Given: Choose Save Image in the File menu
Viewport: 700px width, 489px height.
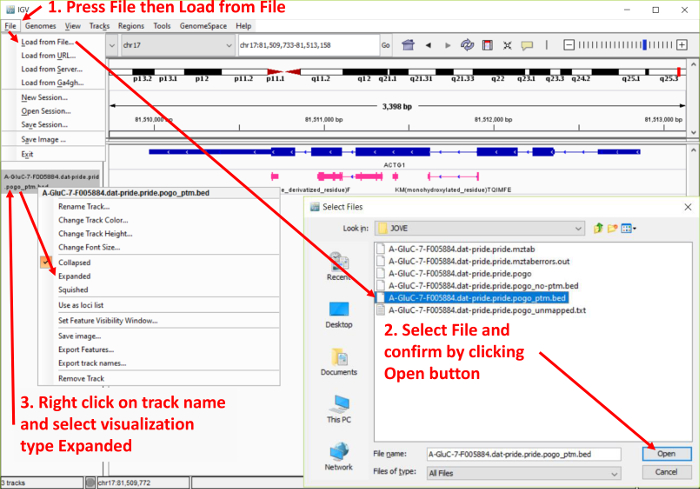Looking at the screenshot, I should pyautogui.click(x=43, y=139).
